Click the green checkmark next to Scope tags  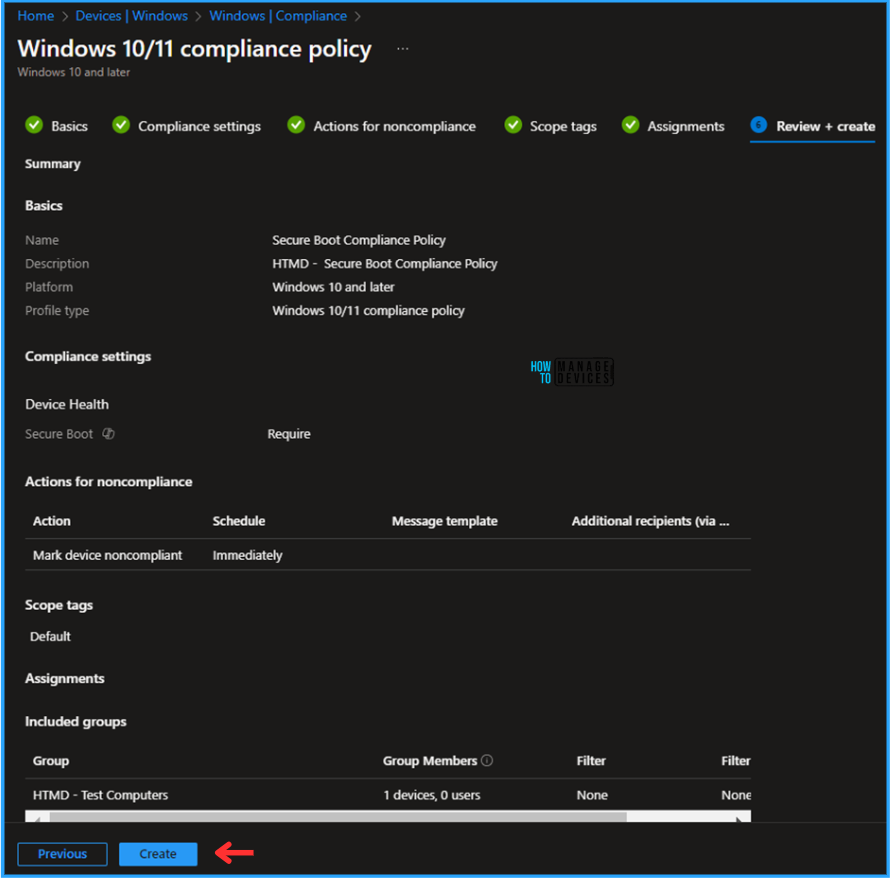click(x=513, y=125)
